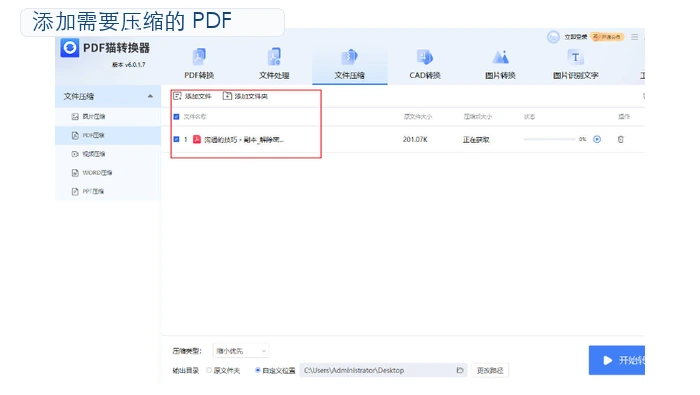Viewport: 700px width, 395px height.
Task: Click the output path input field
Action: 383,370
